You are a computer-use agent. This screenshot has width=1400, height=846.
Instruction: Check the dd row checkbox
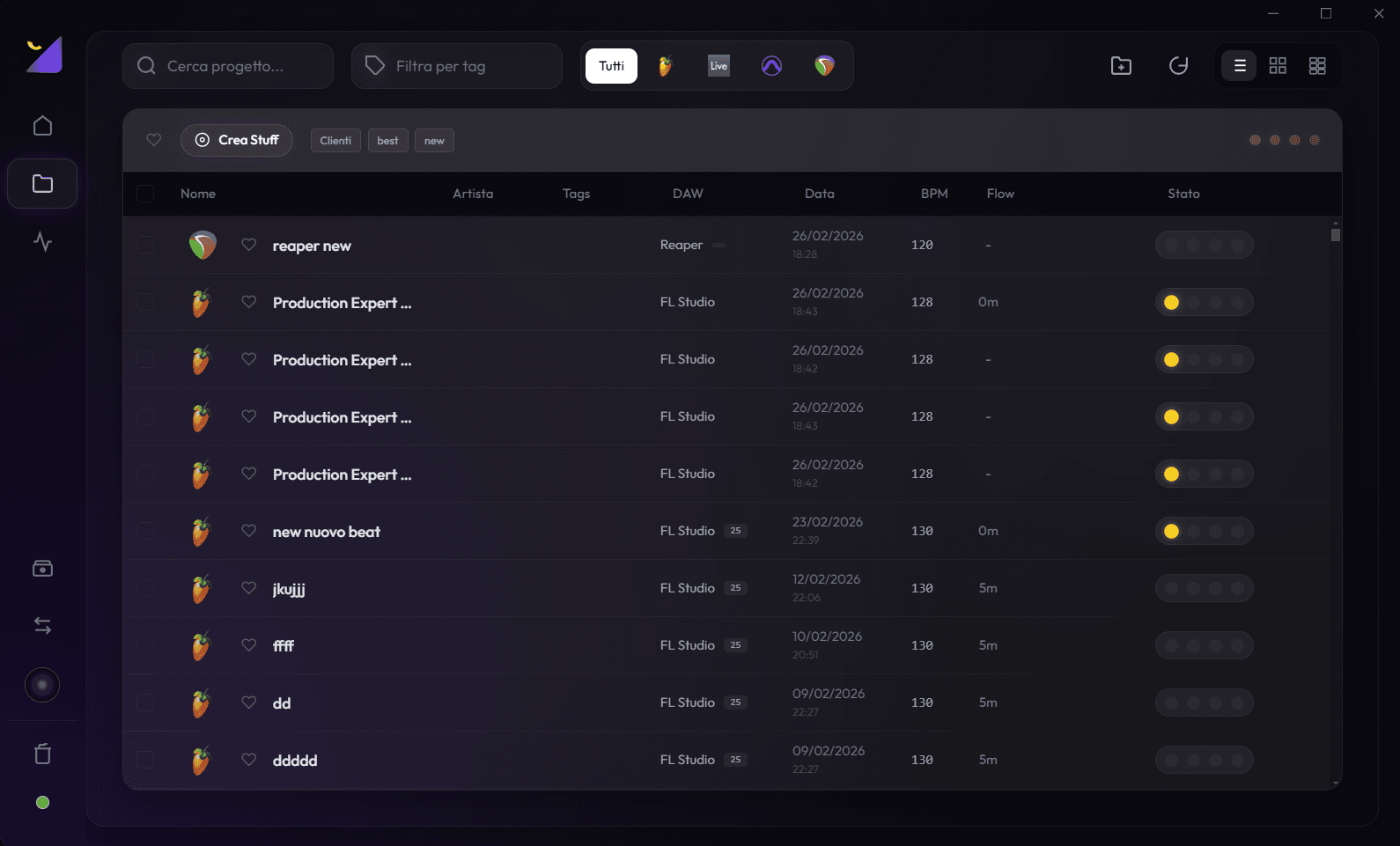point(145,703)
